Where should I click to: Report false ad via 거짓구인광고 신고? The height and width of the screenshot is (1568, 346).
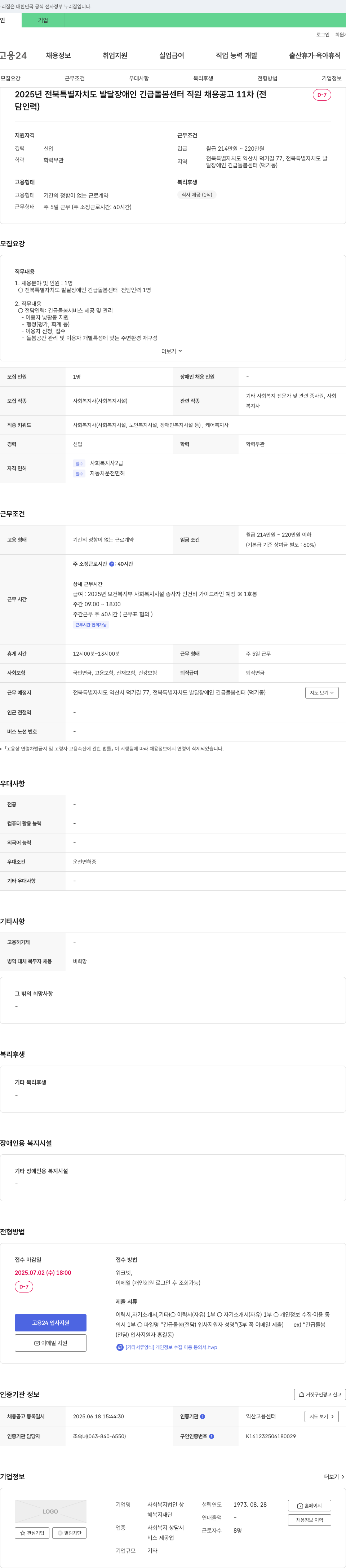tap(320, 1394)
